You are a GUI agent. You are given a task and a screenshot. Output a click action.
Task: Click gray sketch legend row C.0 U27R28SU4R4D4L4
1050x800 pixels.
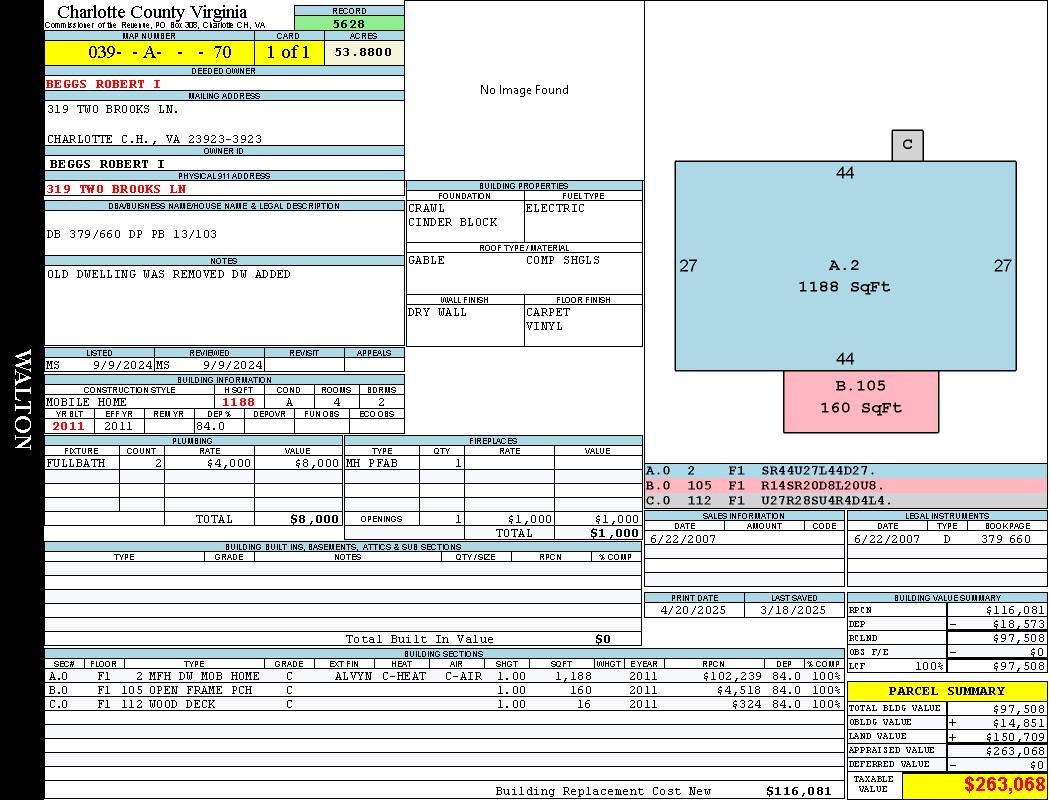(x=846, y=500)
